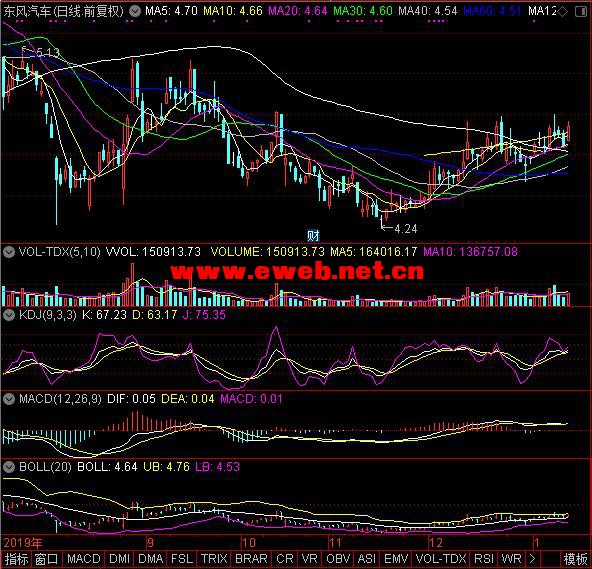Click the 指标 button in bottom bar
The image size is (592, 569).
pos(16,559)
